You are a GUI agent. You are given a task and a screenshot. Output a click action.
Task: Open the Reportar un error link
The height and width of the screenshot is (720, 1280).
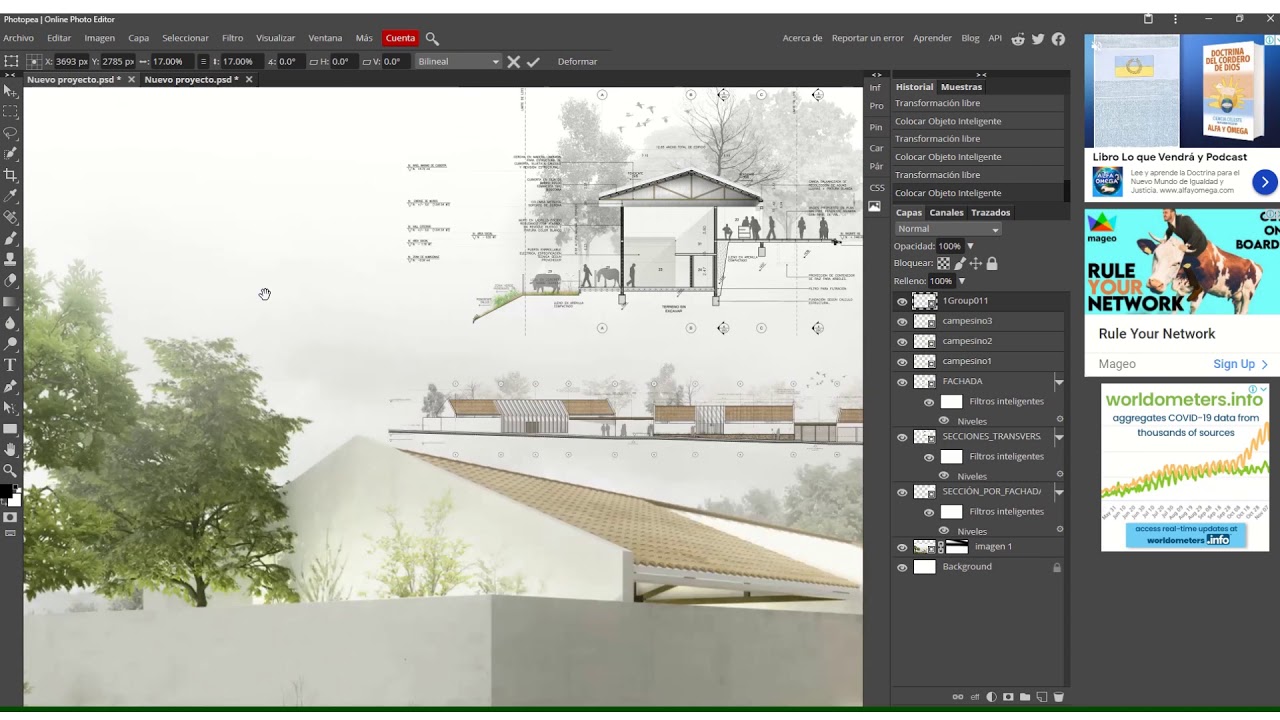tap(867, 38)
